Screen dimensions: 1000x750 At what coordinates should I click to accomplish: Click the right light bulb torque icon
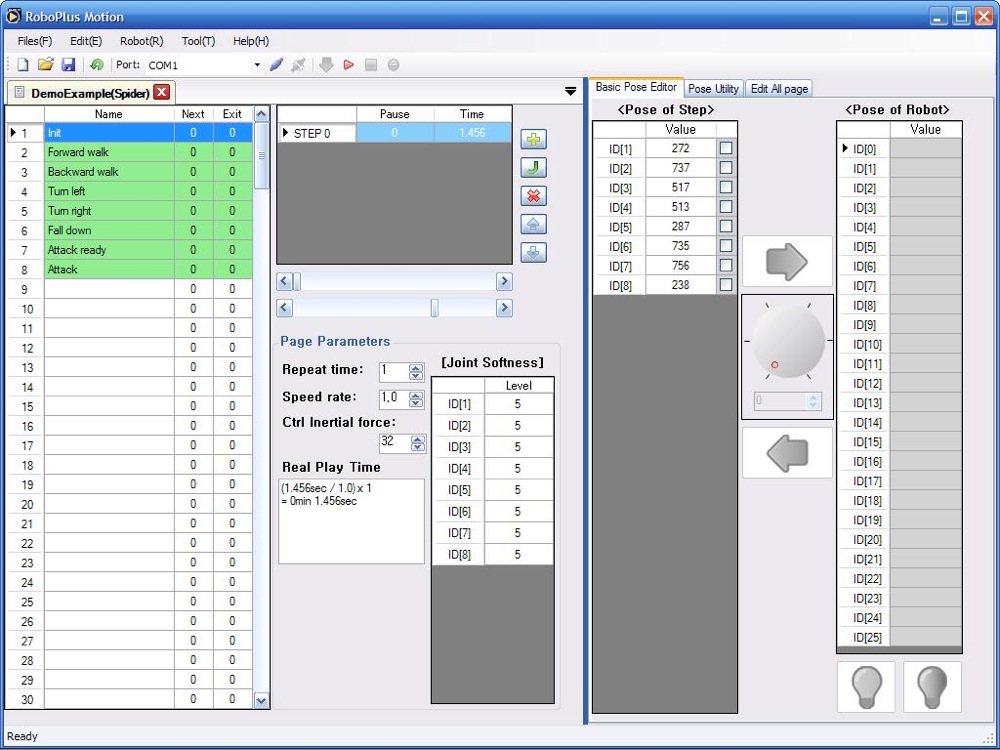pyautogui.click(x=932, y=687)
